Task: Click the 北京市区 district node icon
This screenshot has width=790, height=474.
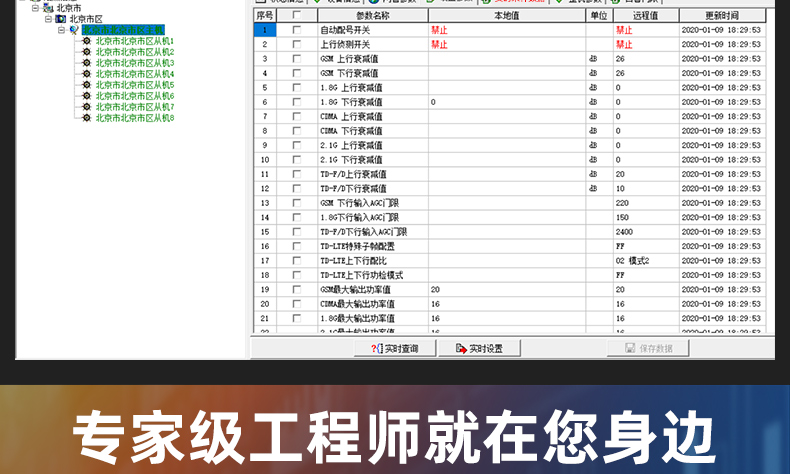Action: pos(60,18)
